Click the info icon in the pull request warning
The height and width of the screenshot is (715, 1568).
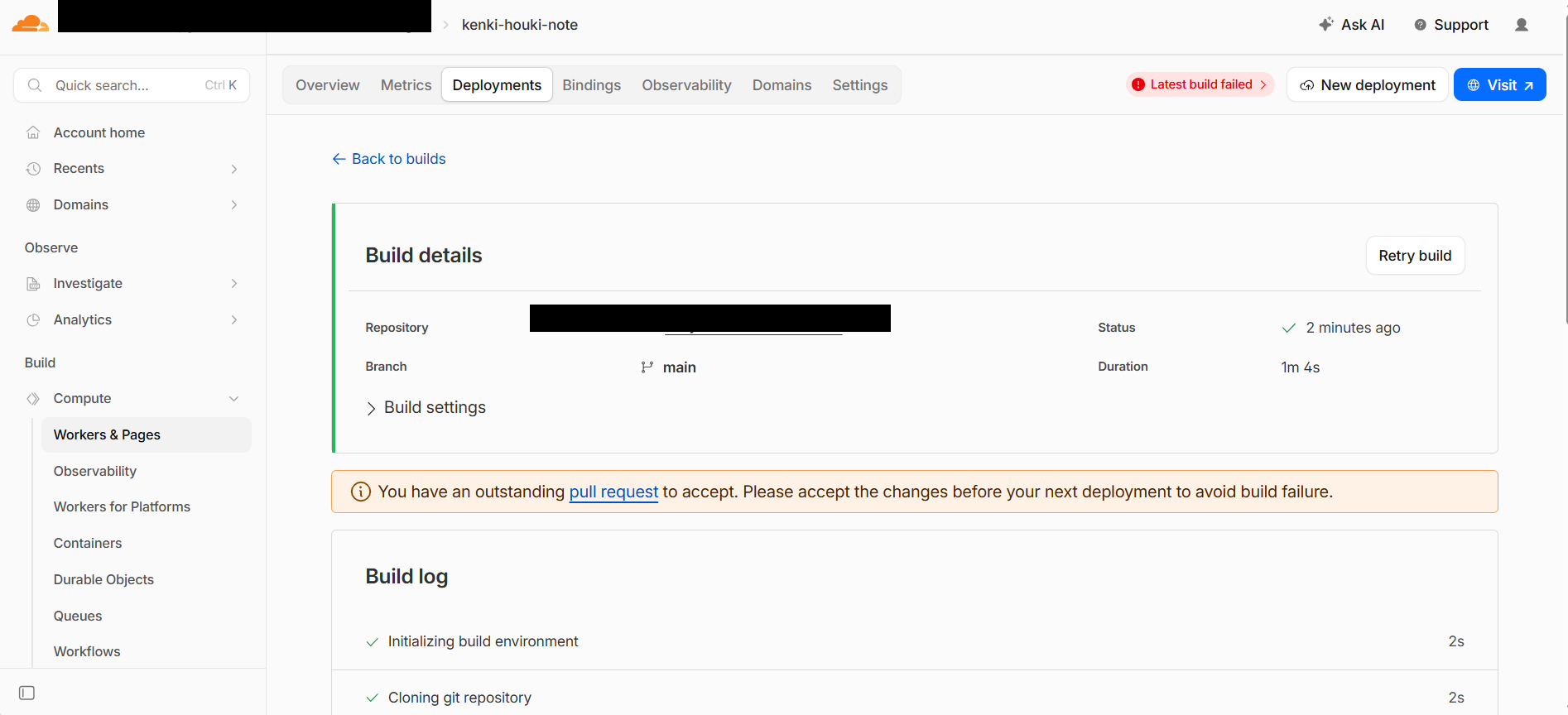click(x=361, y=492)
